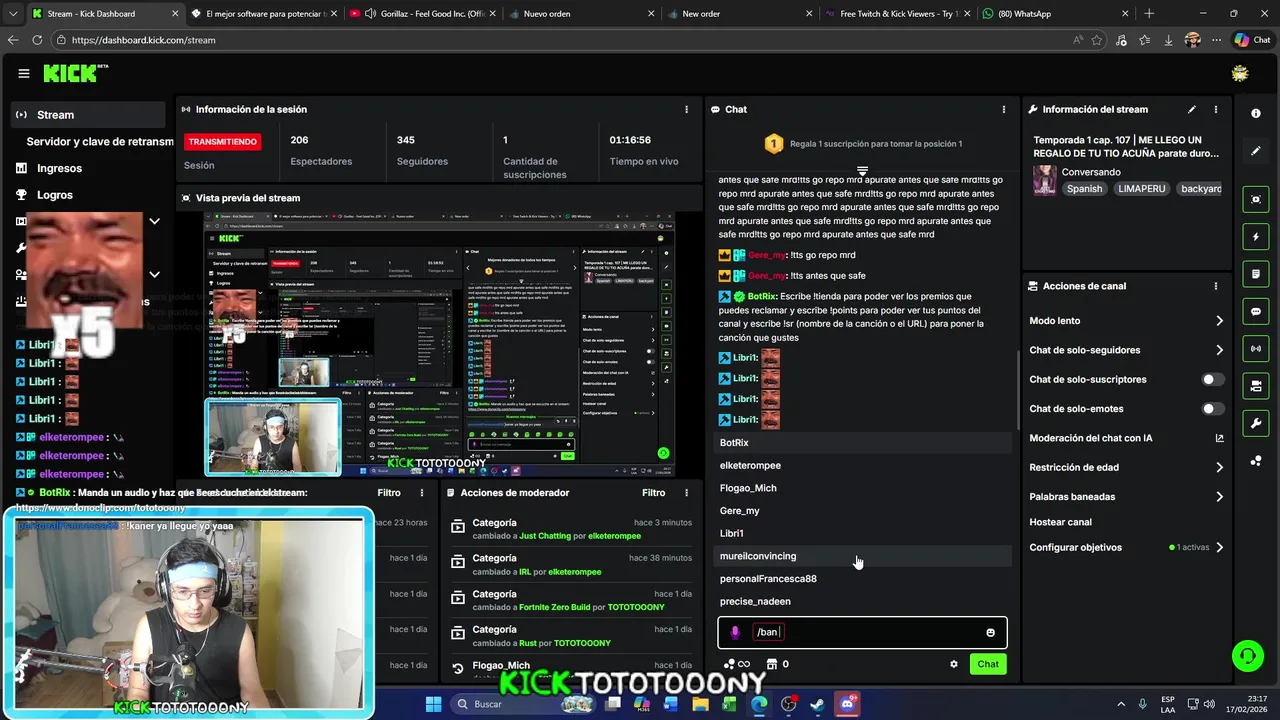Select personalFrancesca88 from the suggestion list
1280x720 pixels.
coord(861,579)
